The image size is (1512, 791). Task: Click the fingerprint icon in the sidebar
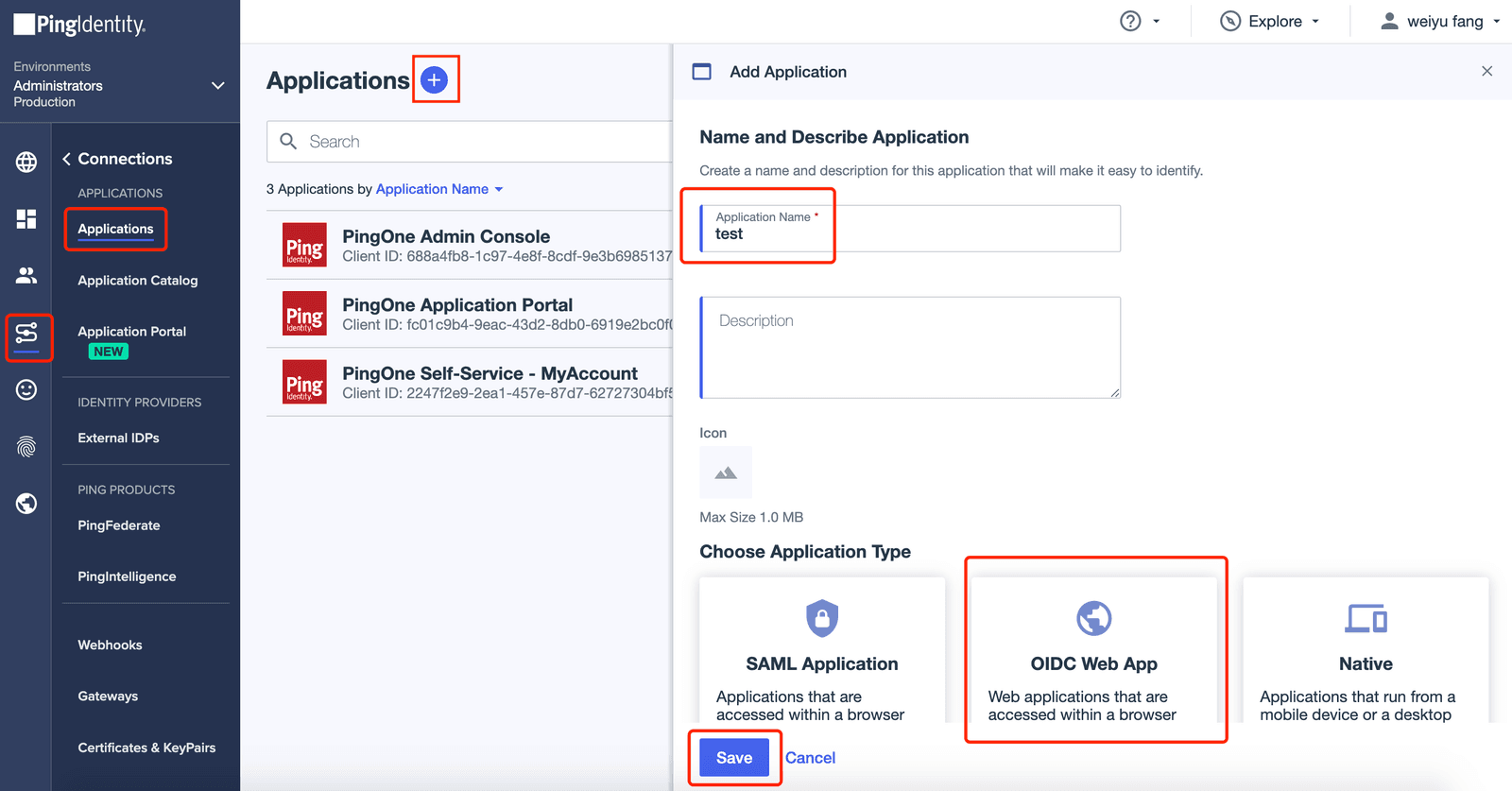(26, 447)
